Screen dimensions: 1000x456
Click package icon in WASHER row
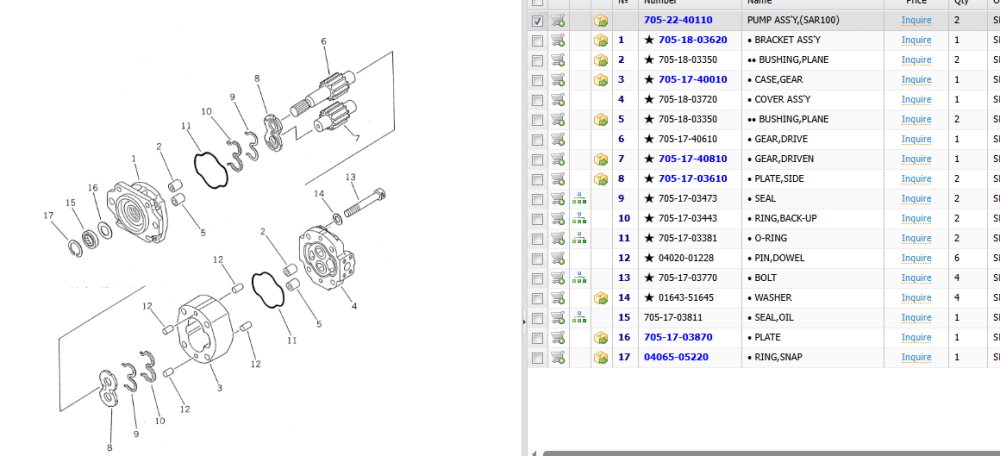(601, 298)
